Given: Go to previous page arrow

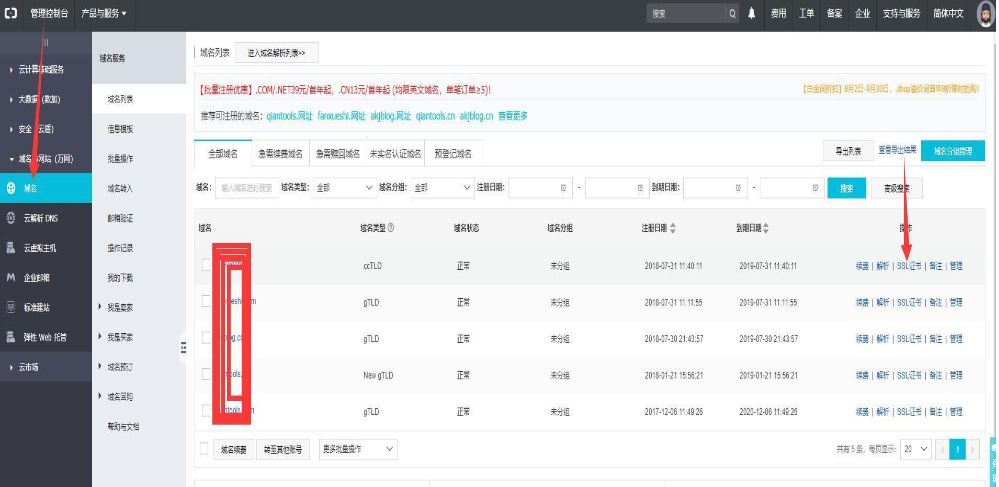Looking at the screenshot, I should tap(942, 449).
